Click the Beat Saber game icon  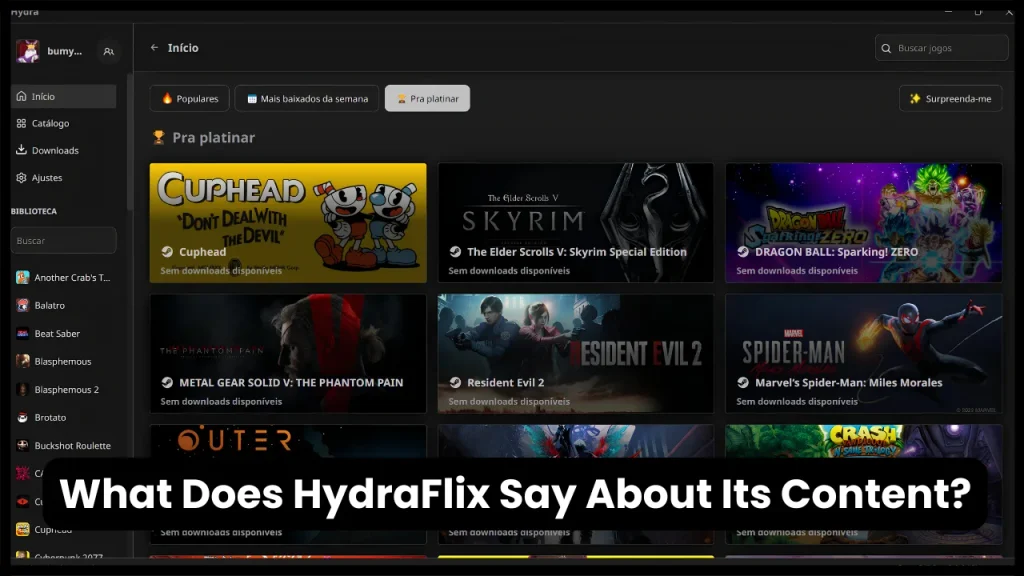coord(23,333)
